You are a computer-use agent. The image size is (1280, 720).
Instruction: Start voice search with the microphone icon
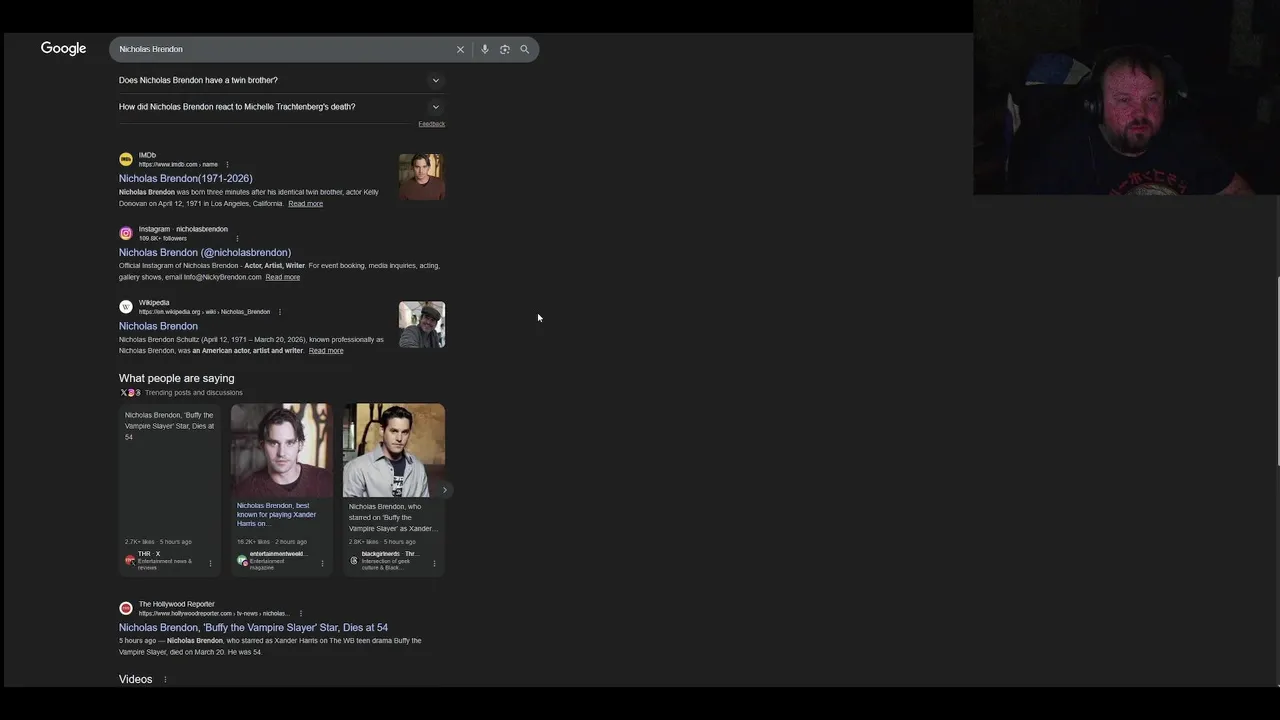[485, 49]
